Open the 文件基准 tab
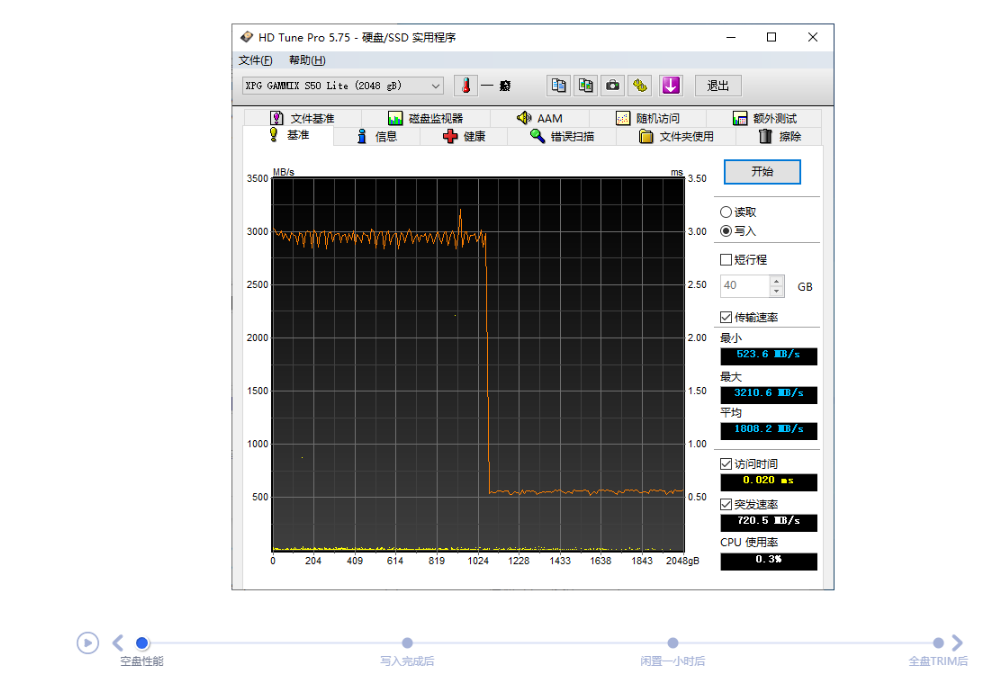Viewport: 1003px width, 682px height. coord(303,118)
